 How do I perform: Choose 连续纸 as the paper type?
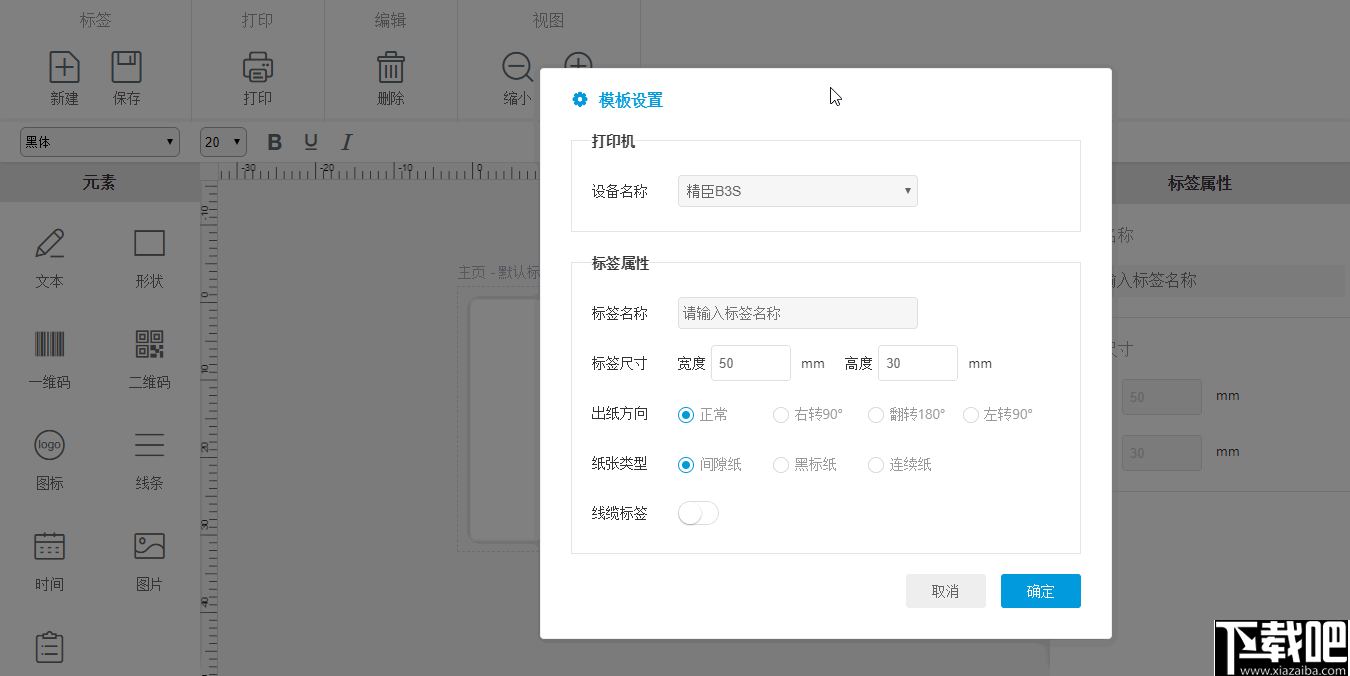(876, 464)
